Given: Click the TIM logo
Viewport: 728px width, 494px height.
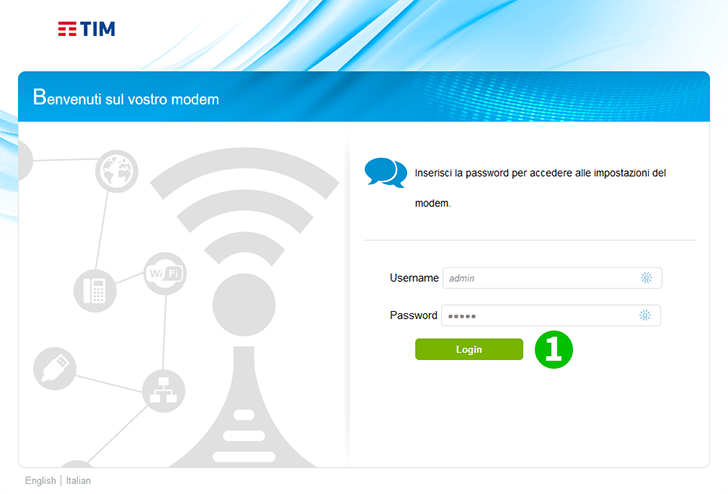Looking at the screenshot, I should [86, 29].
